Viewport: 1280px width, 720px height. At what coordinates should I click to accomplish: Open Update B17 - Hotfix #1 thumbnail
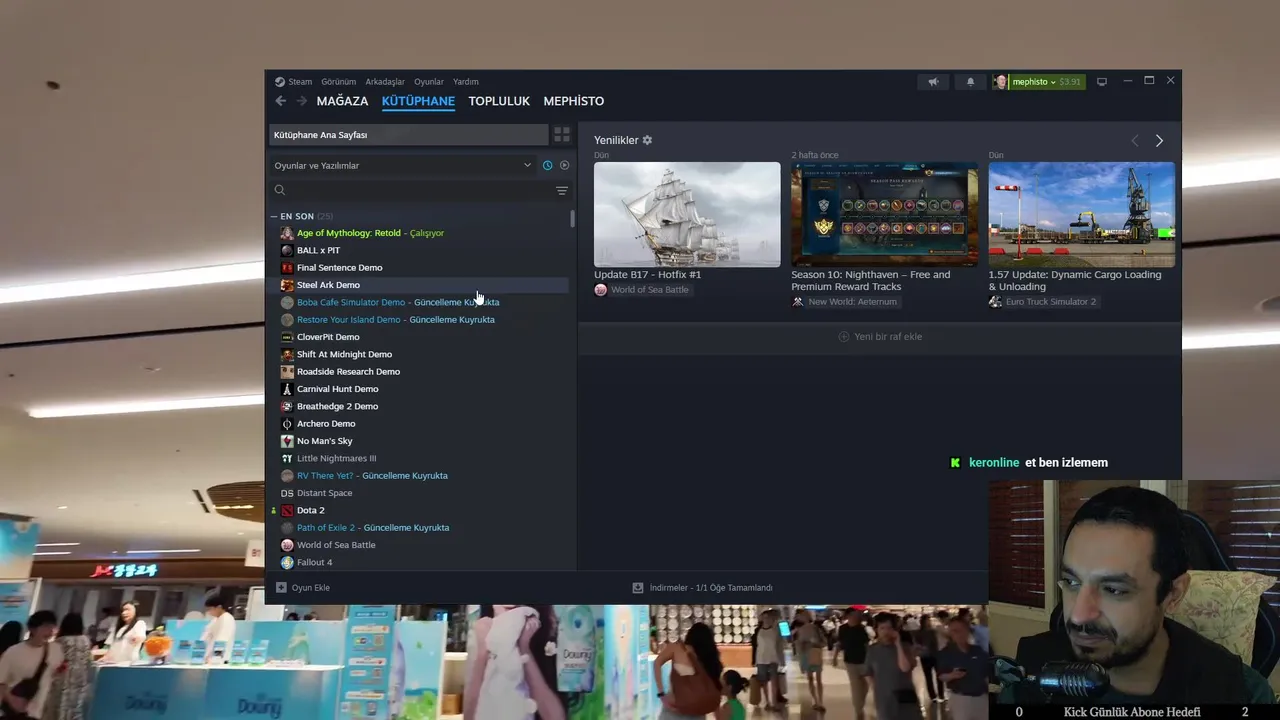(687, 215)
